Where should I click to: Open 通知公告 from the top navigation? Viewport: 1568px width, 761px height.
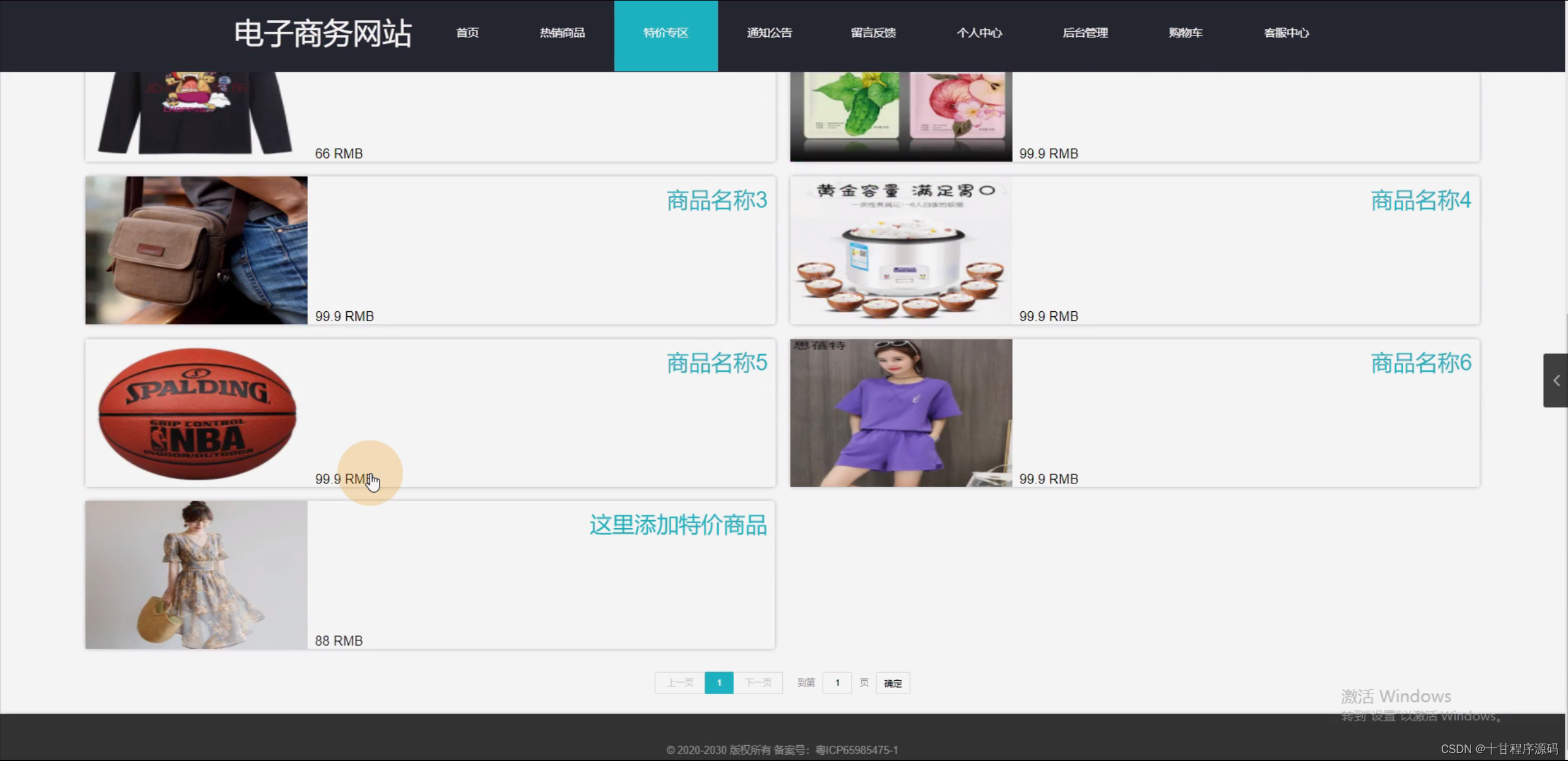click(769, 33)
